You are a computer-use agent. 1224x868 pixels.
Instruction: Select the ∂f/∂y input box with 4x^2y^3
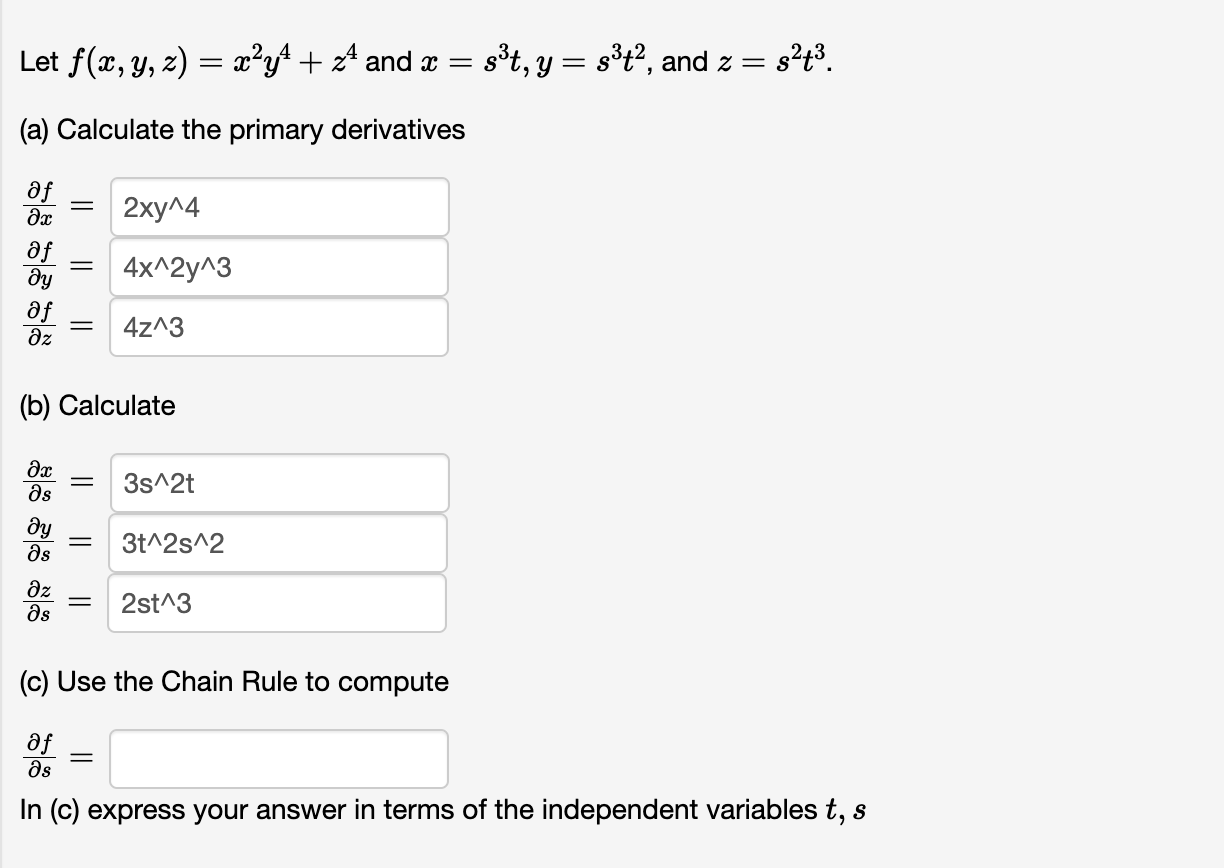[x=278, y=266]
